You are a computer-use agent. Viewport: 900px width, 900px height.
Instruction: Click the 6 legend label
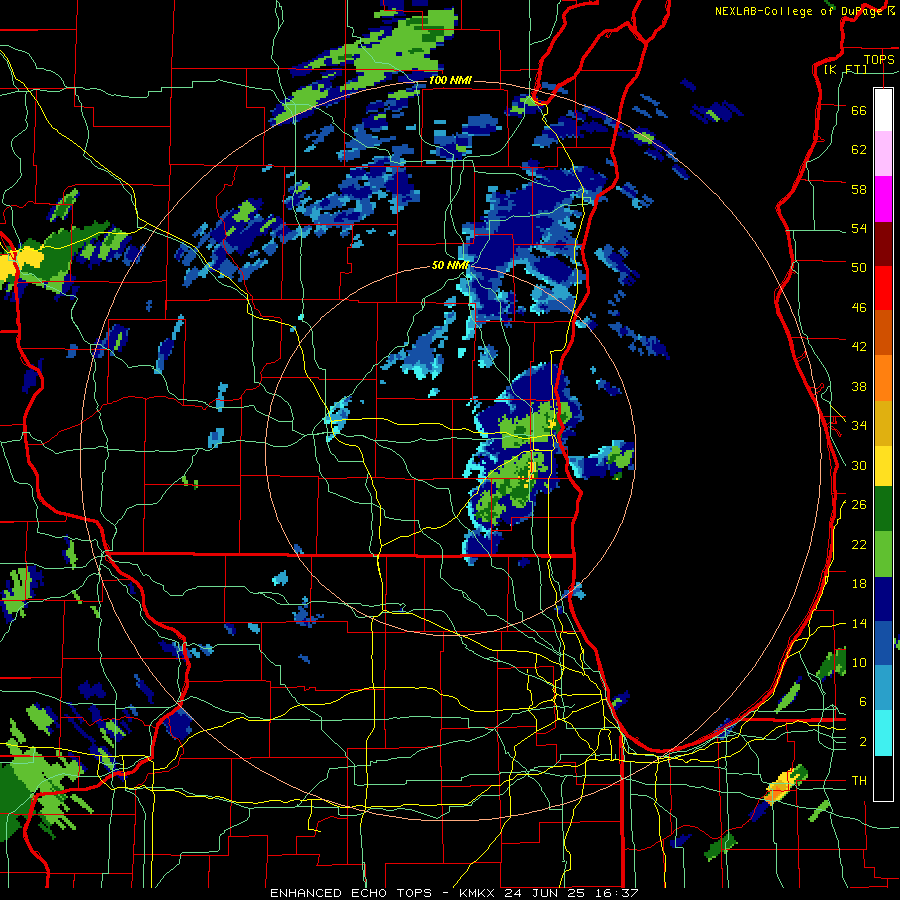[863, 702]
